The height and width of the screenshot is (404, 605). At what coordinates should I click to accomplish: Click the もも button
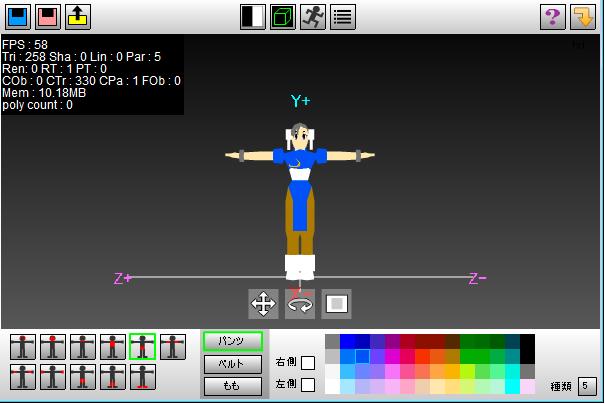tap(233, 386)
